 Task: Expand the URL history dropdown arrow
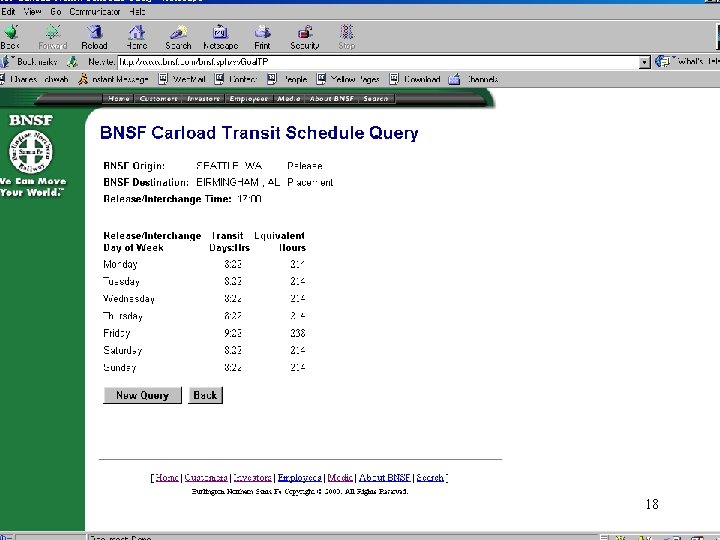(x=645, y=62)
